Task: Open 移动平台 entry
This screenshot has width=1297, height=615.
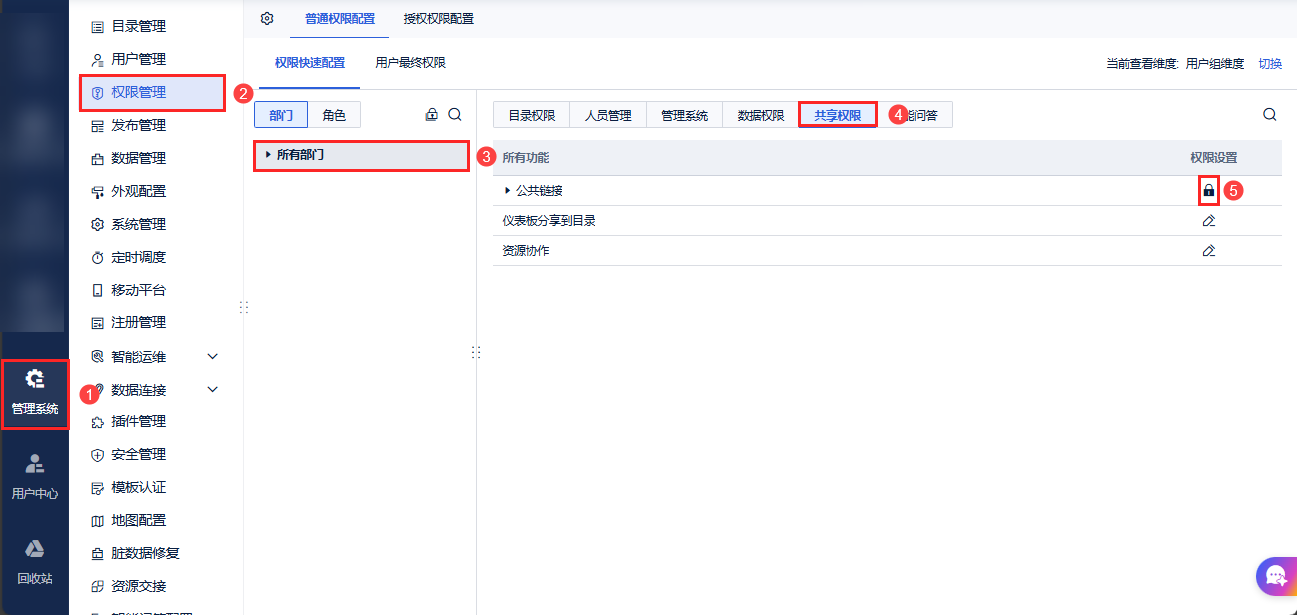Action: point(138,290)
